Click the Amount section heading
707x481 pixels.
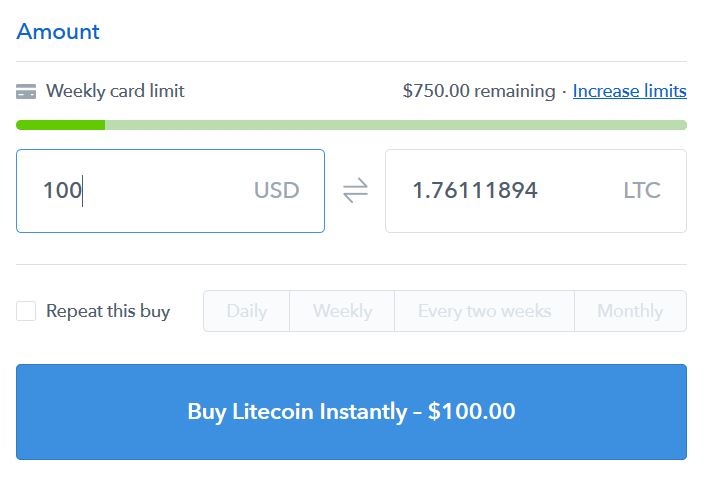tap(58, 32)
